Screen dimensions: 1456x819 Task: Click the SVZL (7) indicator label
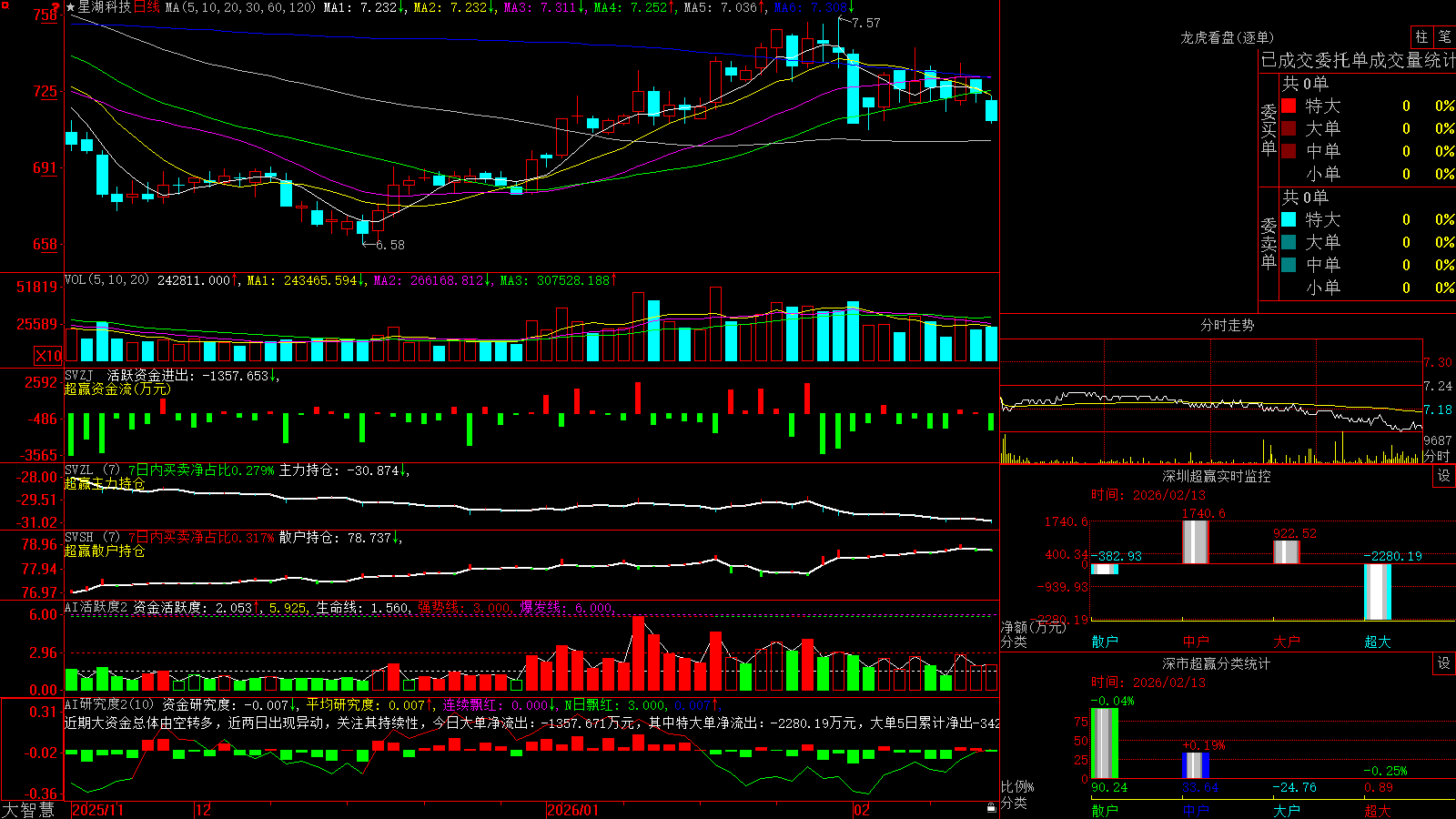[94, 470]
